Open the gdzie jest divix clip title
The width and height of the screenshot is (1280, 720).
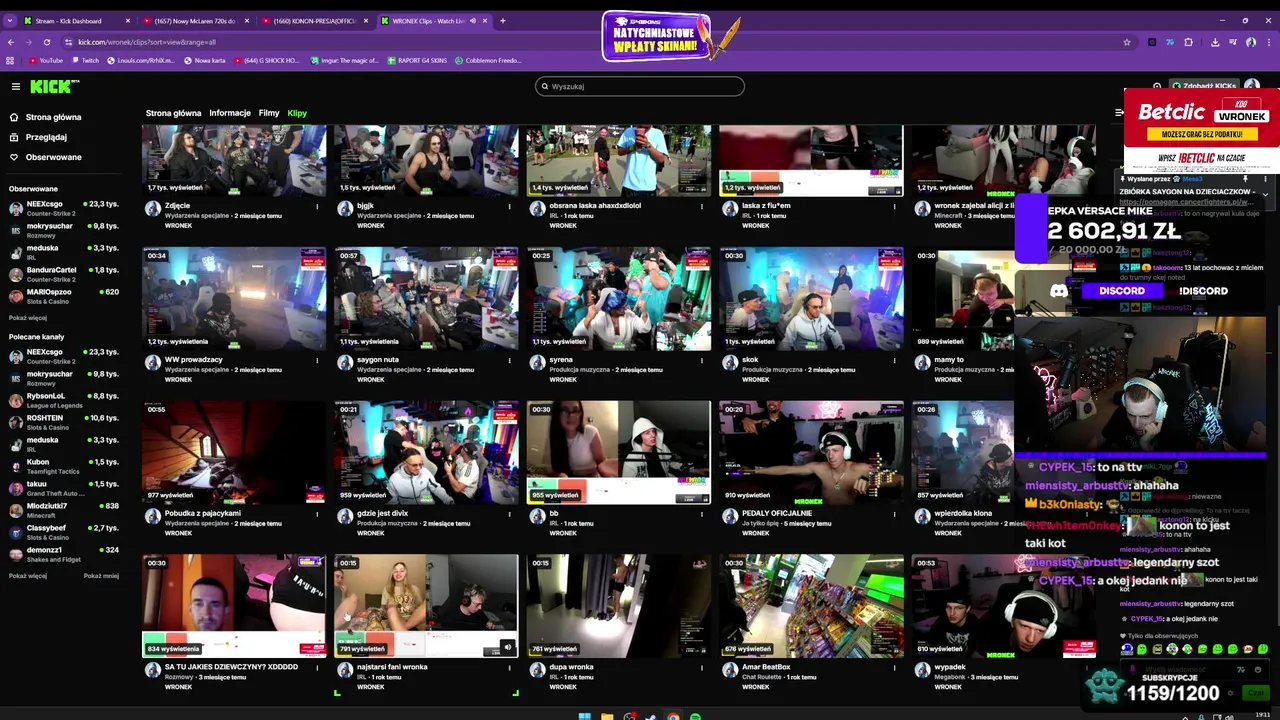pos(383,513)
